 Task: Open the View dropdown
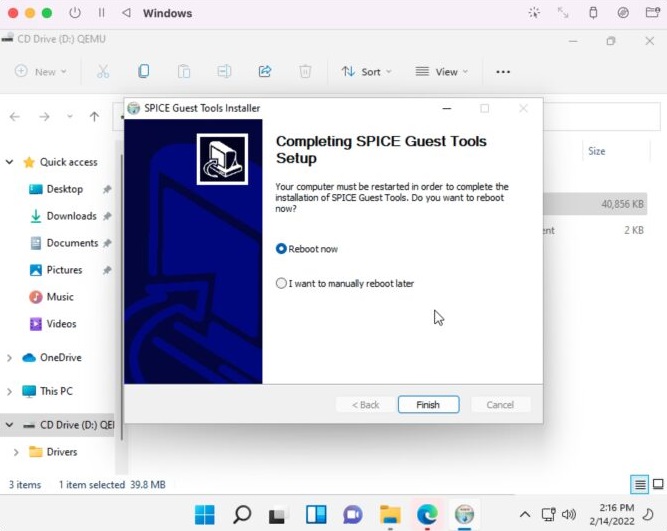(x=442, y=71)
